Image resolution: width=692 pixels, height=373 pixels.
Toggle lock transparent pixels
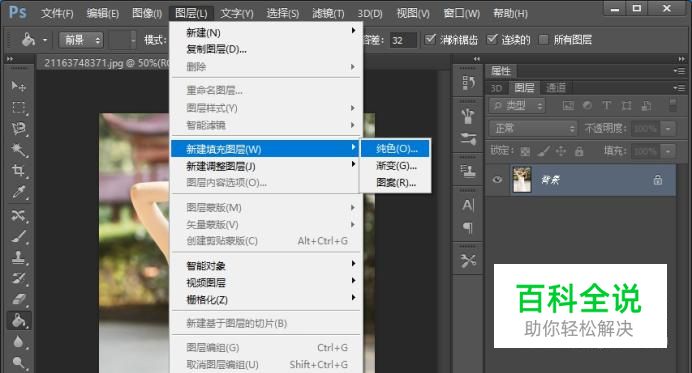525,152
